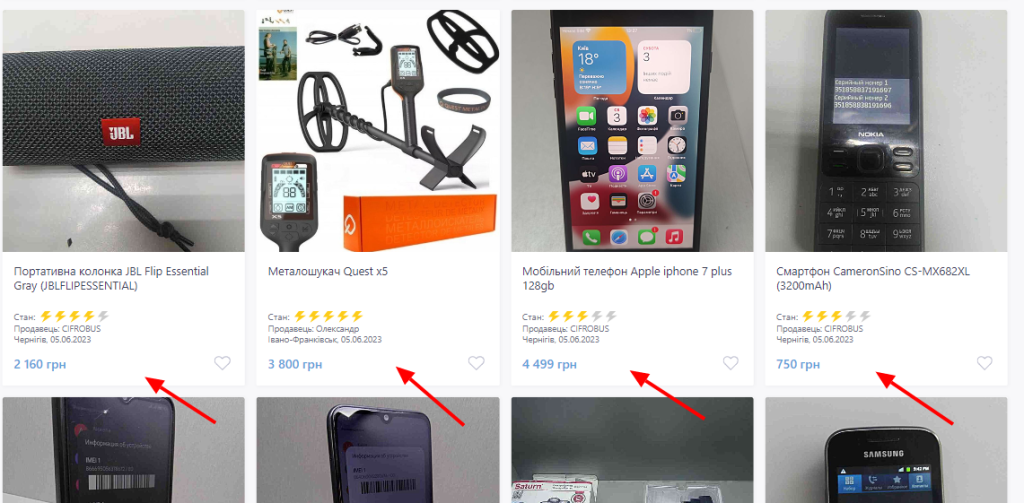View the iPhone 7 plus product photo
The width and height of the screenshot is (1024, 503).
pos(632,131)
